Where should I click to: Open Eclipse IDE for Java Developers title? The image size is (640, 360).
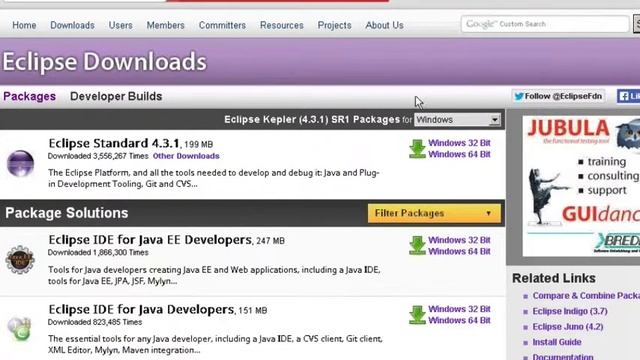(x=141, y=309)
